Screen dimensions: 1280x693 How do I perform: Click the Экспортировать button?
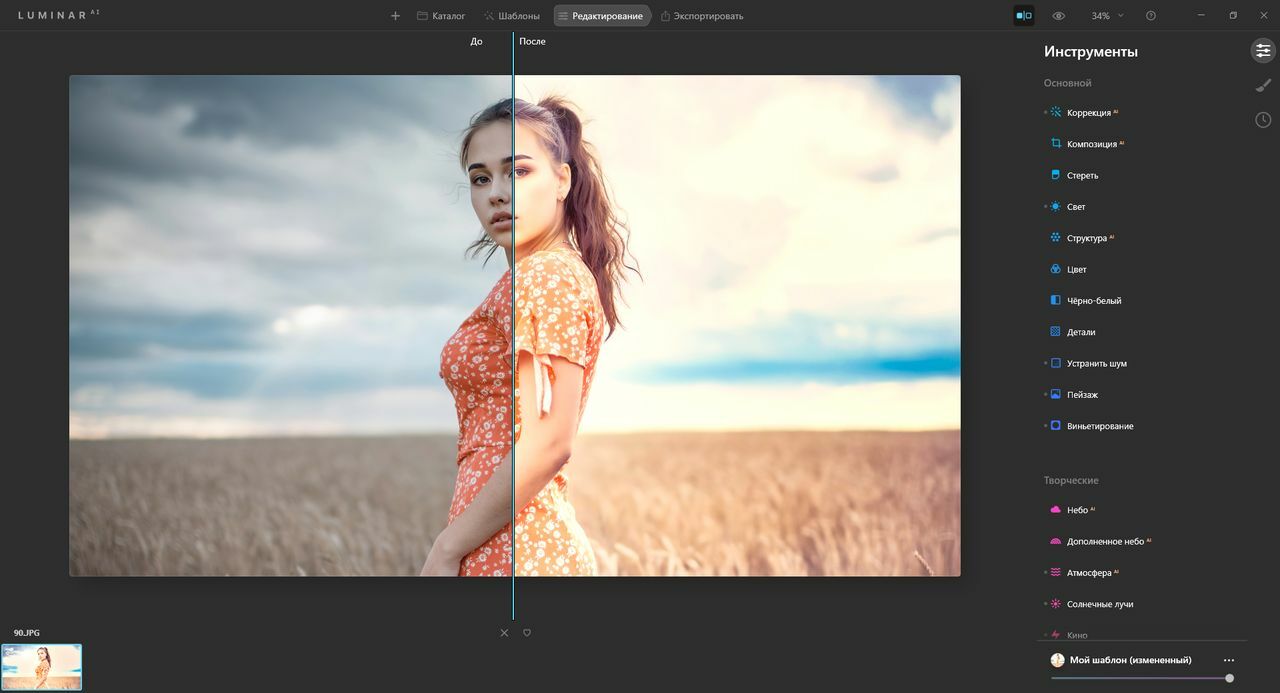701,16
